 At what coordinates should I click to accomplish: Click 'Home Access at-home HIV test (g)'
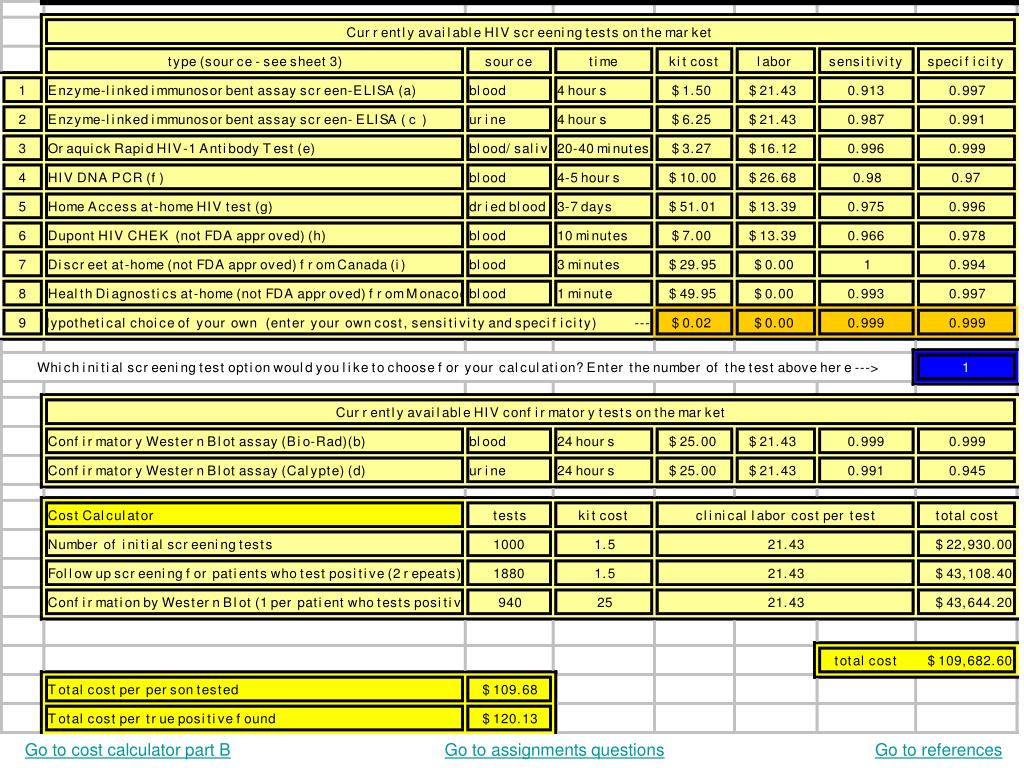(254, 206)
